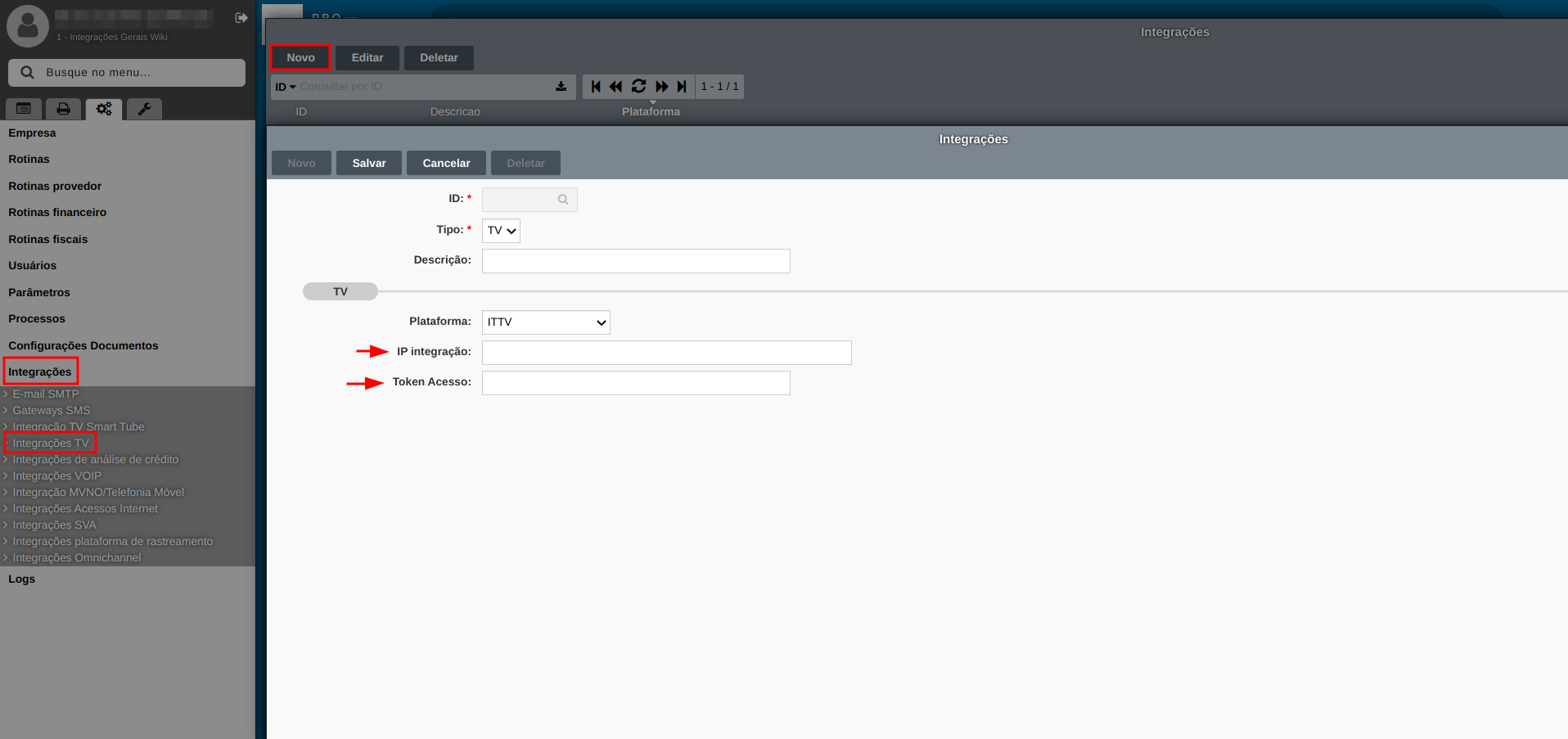The height and width of the screenshot is (739, 1568).
Task: Click the download export icon in search bar
Action: click(x=561, y=87)
